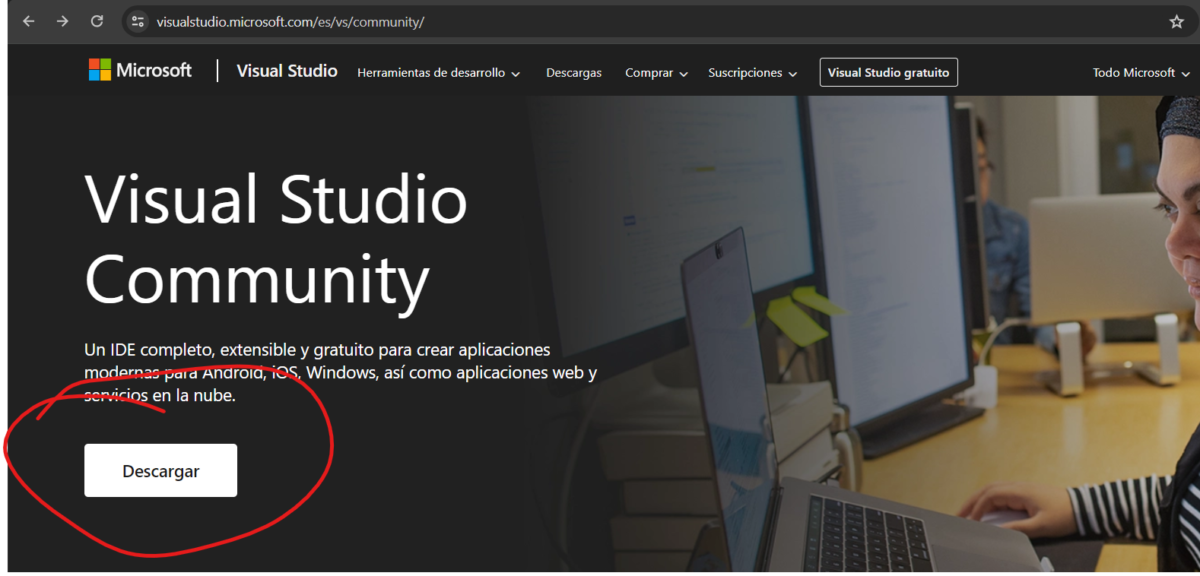The width and height of the screenshot is (1200, 576).
Task: Bookmark this page with star icon
Action: pos(1176,21)
